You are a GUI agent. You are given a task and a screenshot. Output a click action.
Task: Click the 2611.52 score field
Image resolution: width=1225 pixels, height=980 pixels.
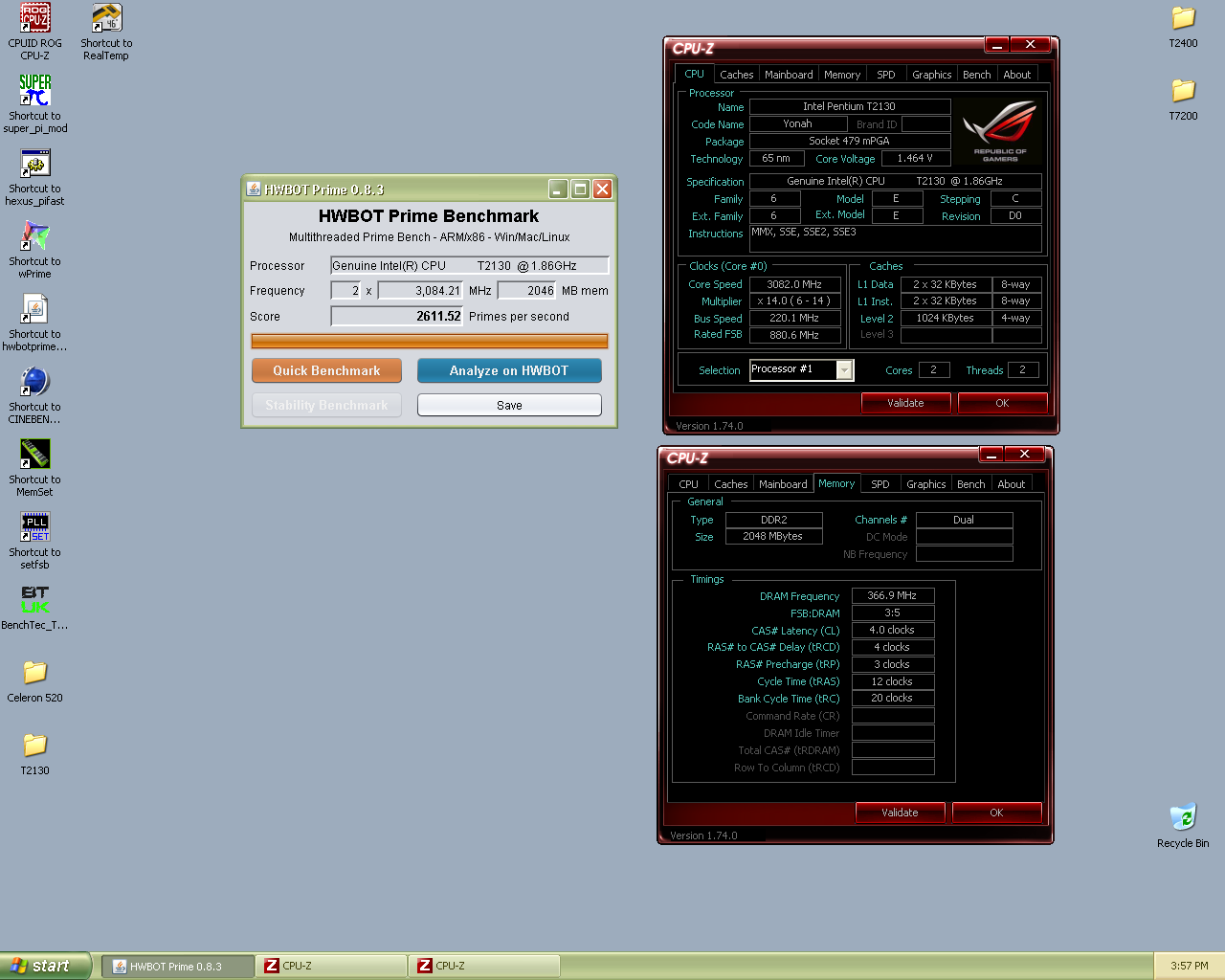[x=397, y=316]
